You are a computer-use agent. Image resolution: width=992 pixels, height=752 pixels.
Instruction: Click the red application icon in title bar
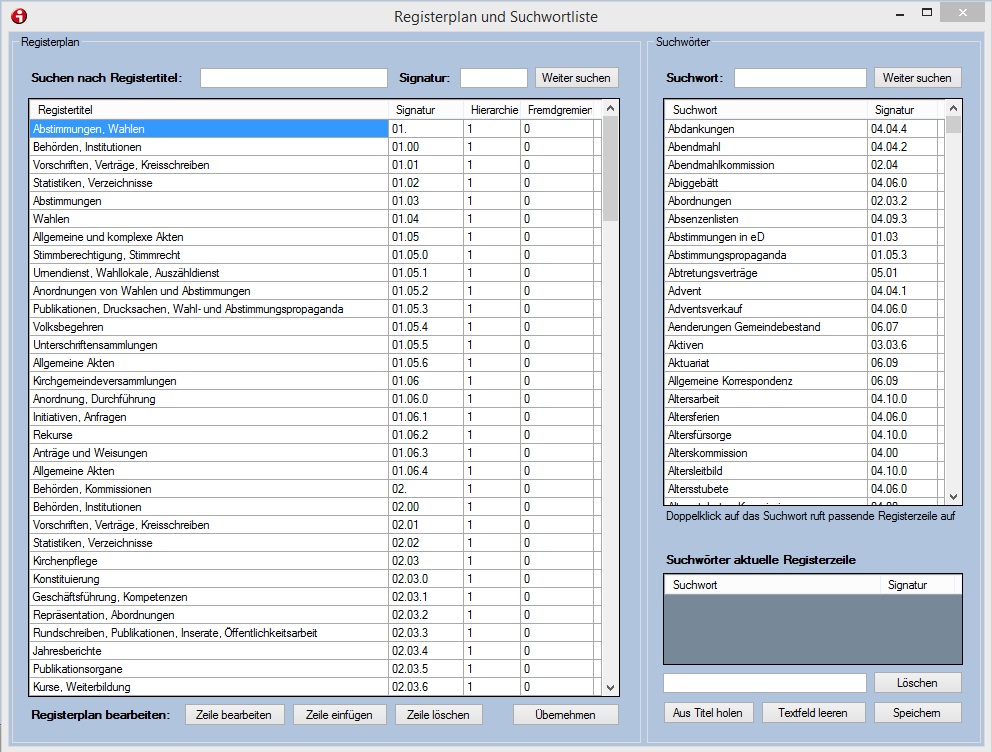pyautogui.click(x=18, y=16)
